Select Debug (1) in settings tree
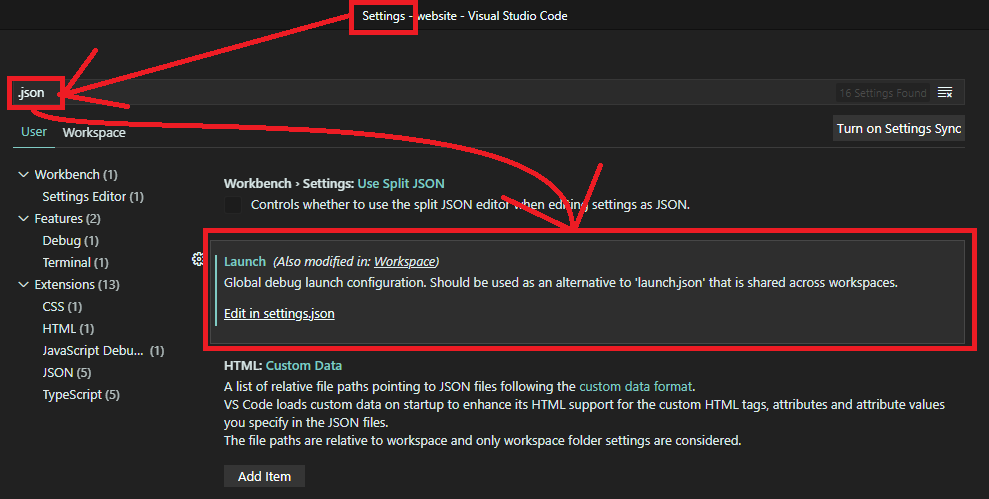989x499 pixels. 70,240
